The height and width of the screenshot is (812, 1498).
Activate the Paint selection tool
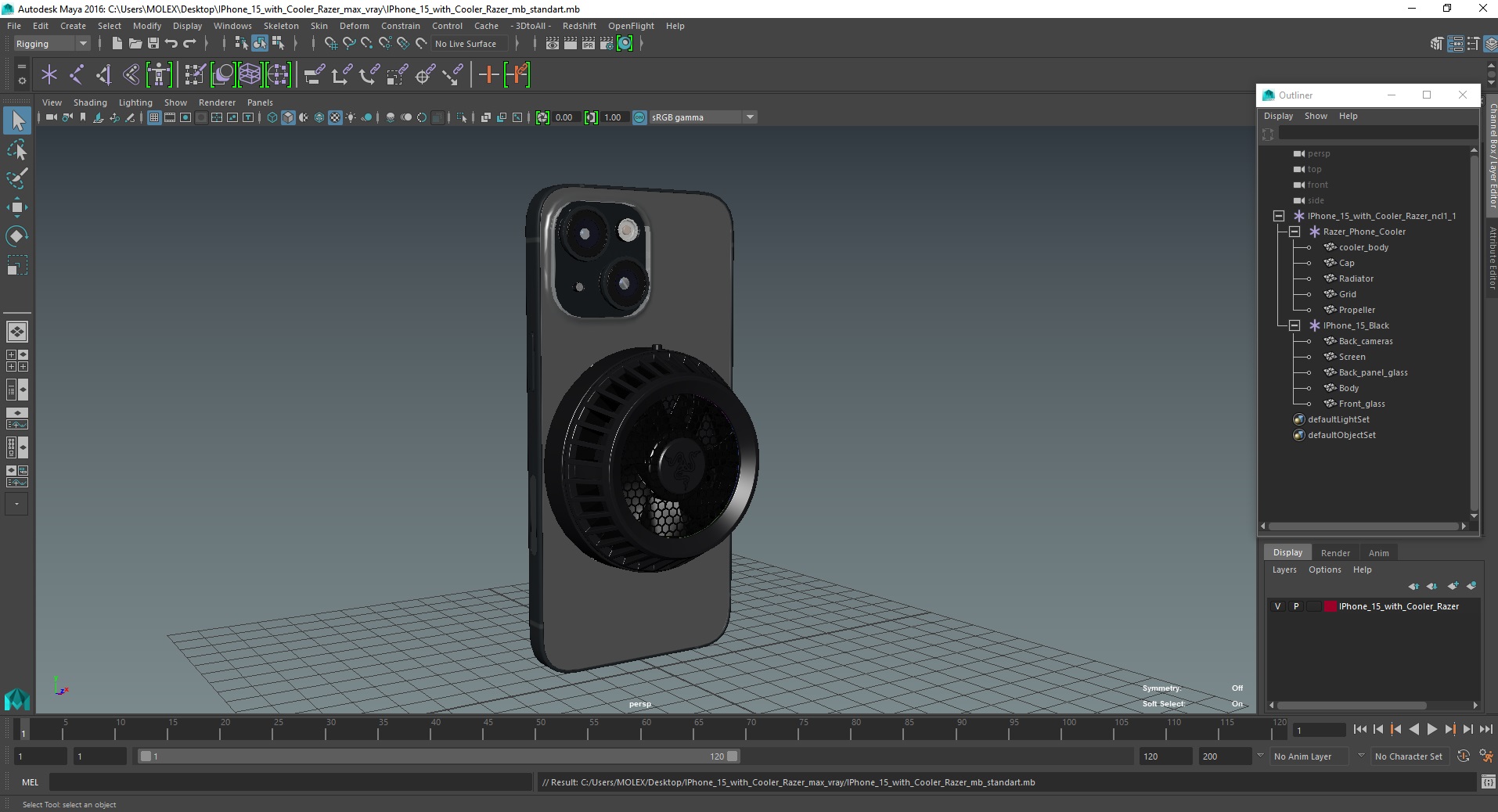[x=17, y=178]
